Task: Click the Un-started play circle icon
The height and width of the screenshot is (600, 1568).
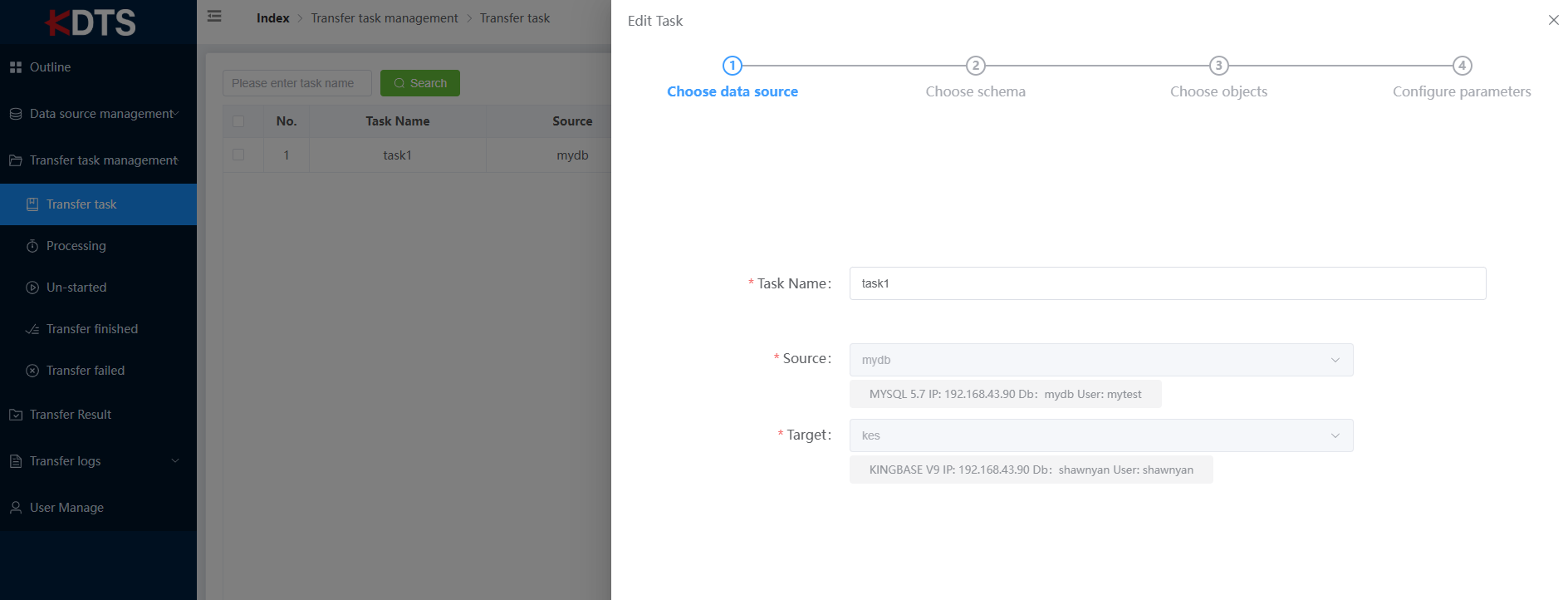Action: coord(32,288)
